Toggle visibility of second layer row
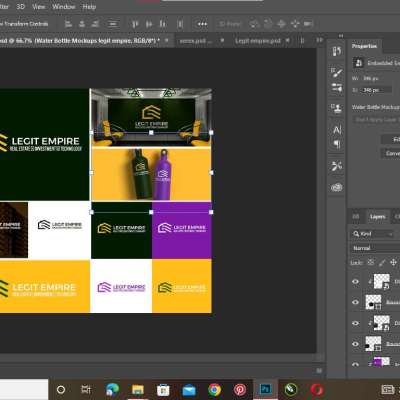 pos(356,302)
